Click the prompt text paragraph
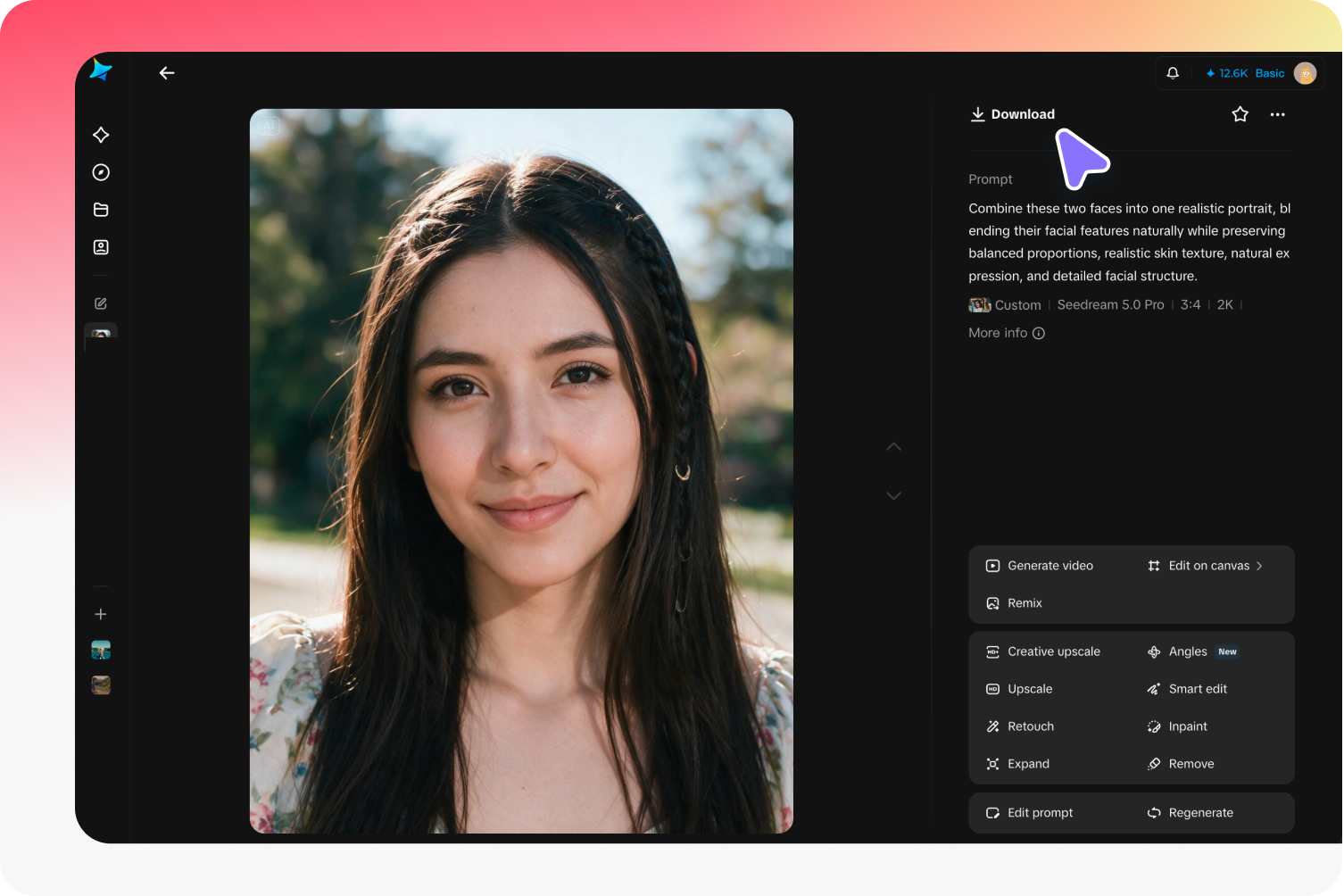 coord(1130,242)
